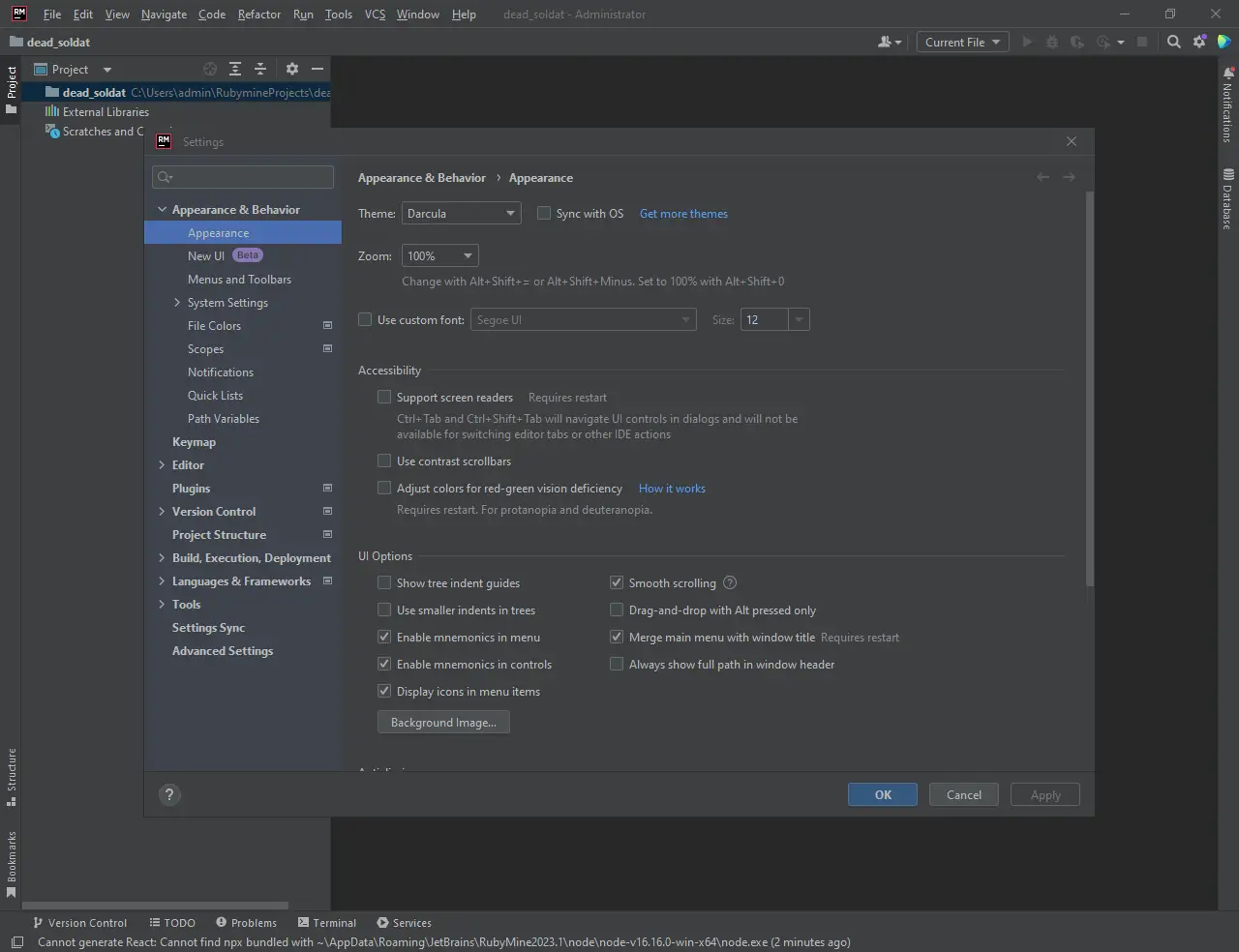Click the Search Everywhere magnifier icon

pyautogui.click(x=1173, y=42)
